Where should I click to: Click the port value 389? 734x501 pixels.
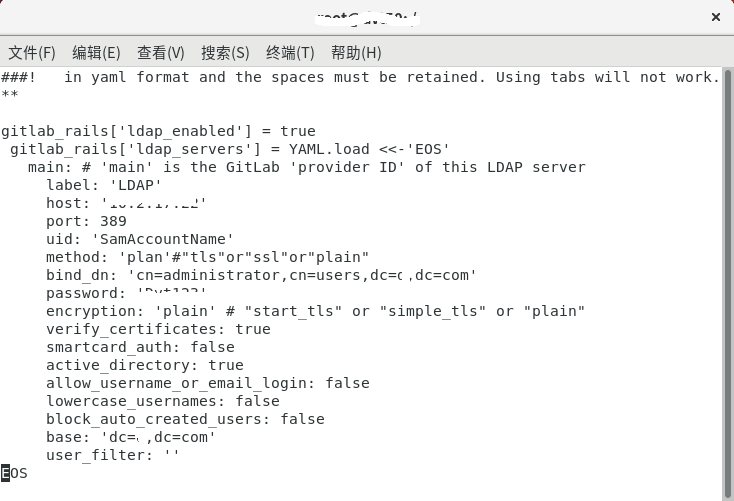tap(113, 221)
